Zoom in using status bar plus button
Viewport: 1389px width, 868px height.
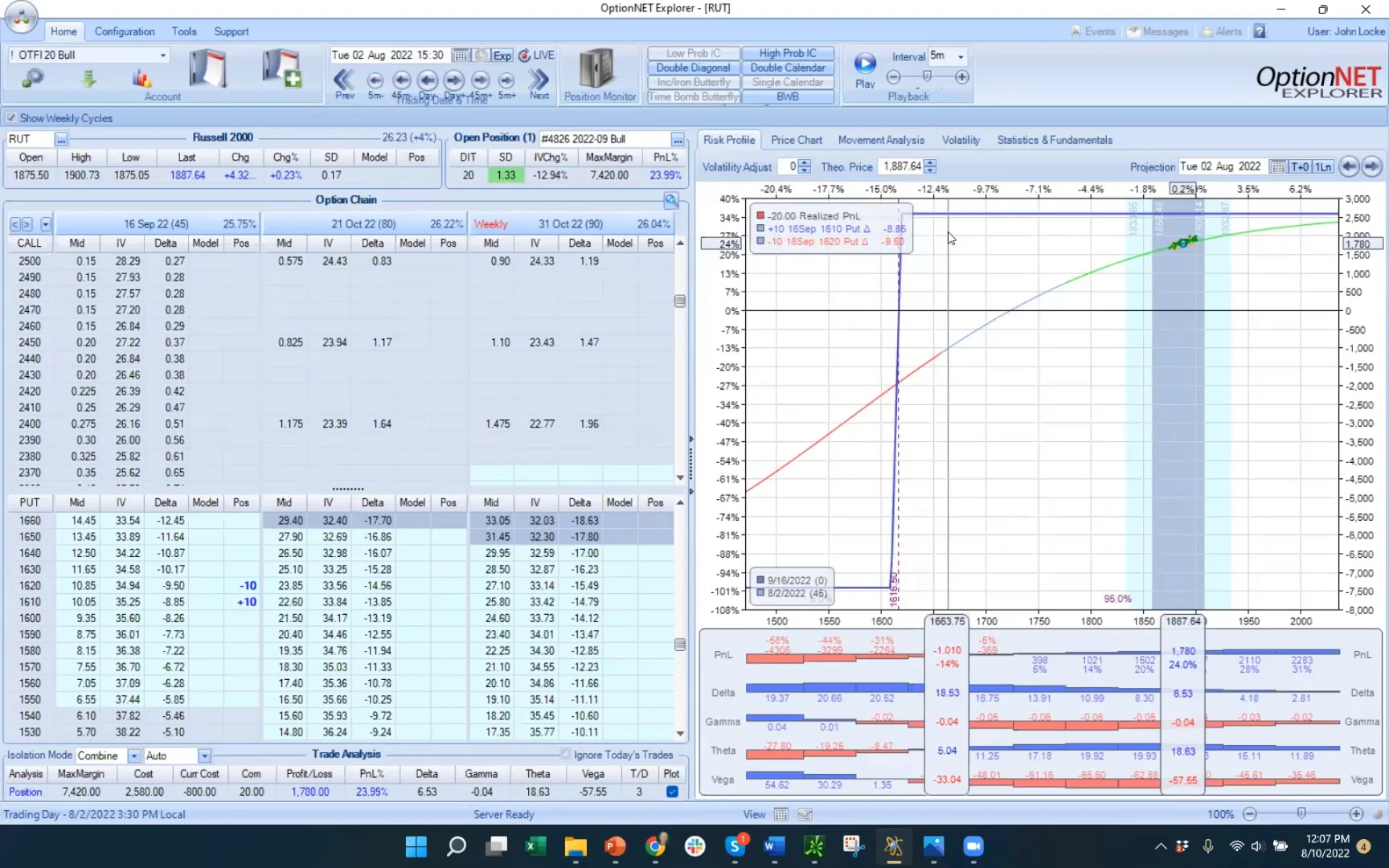pos(1356,814)
